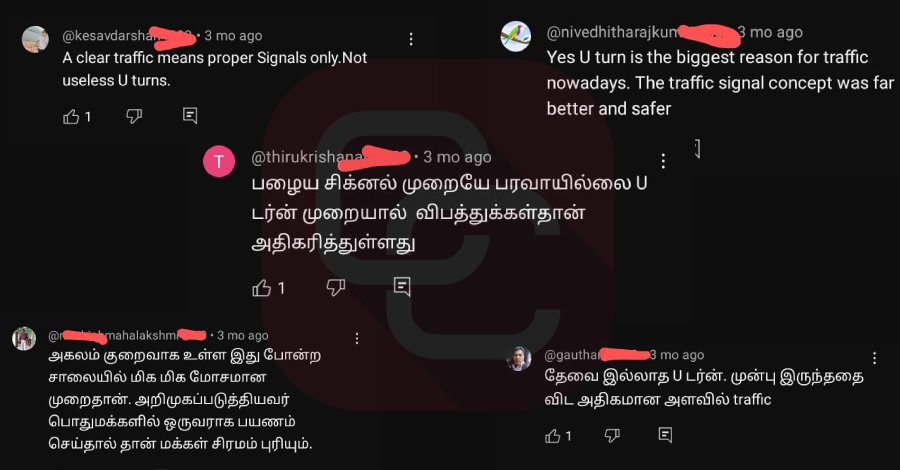The width and height of the screenshot is (900, 470).
Task: Reply to the thirukrishana comment
Action: pos(402,286)
